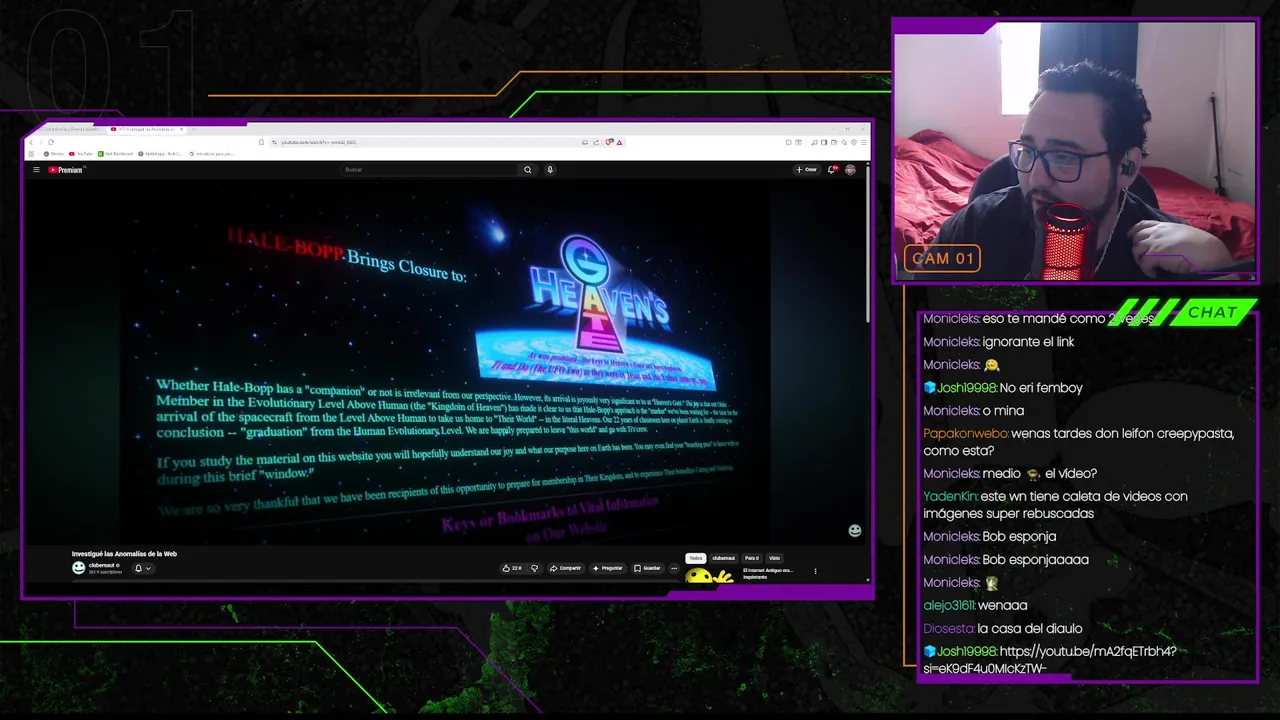
Task: Focus the YouTube Buscar search field
Action: [430, 170]
